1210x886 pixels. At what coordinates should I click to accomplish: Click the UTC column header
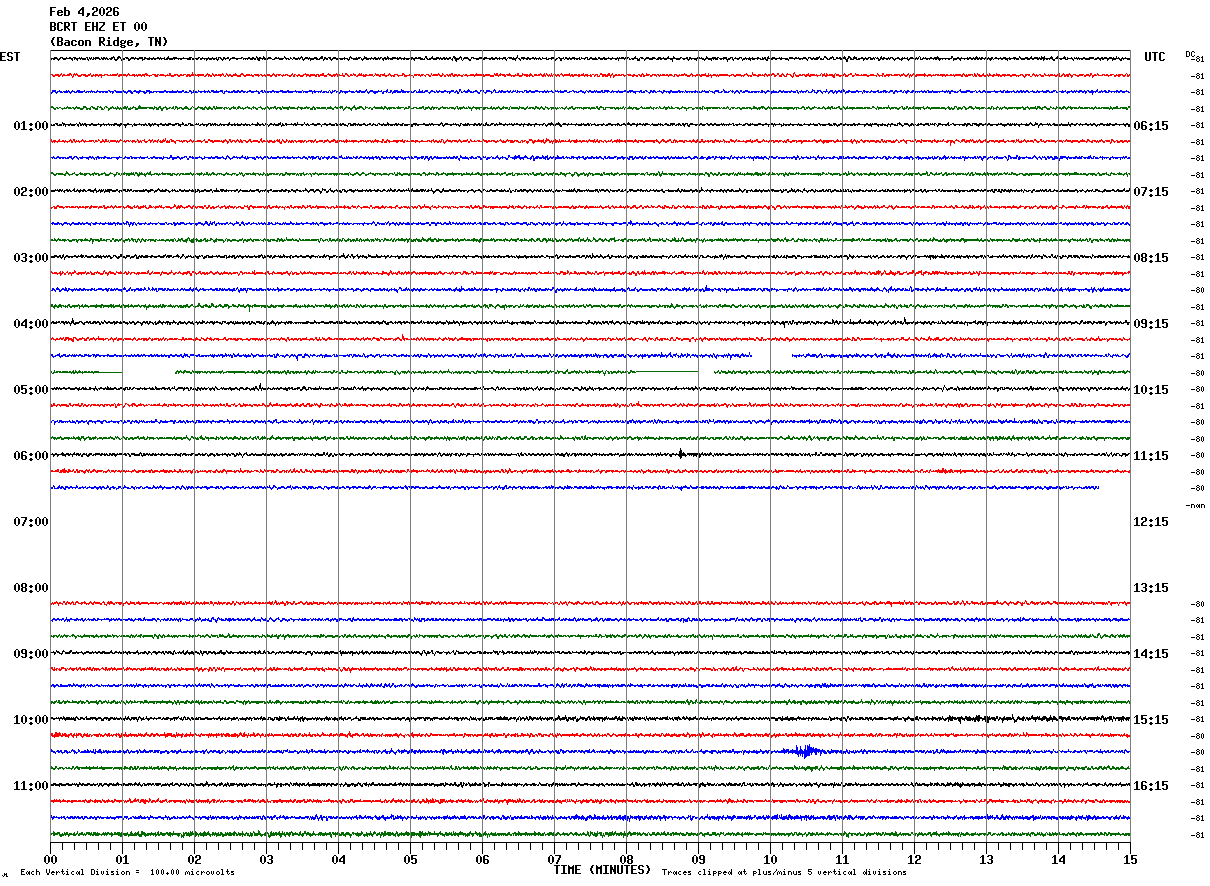point(1155,57)
